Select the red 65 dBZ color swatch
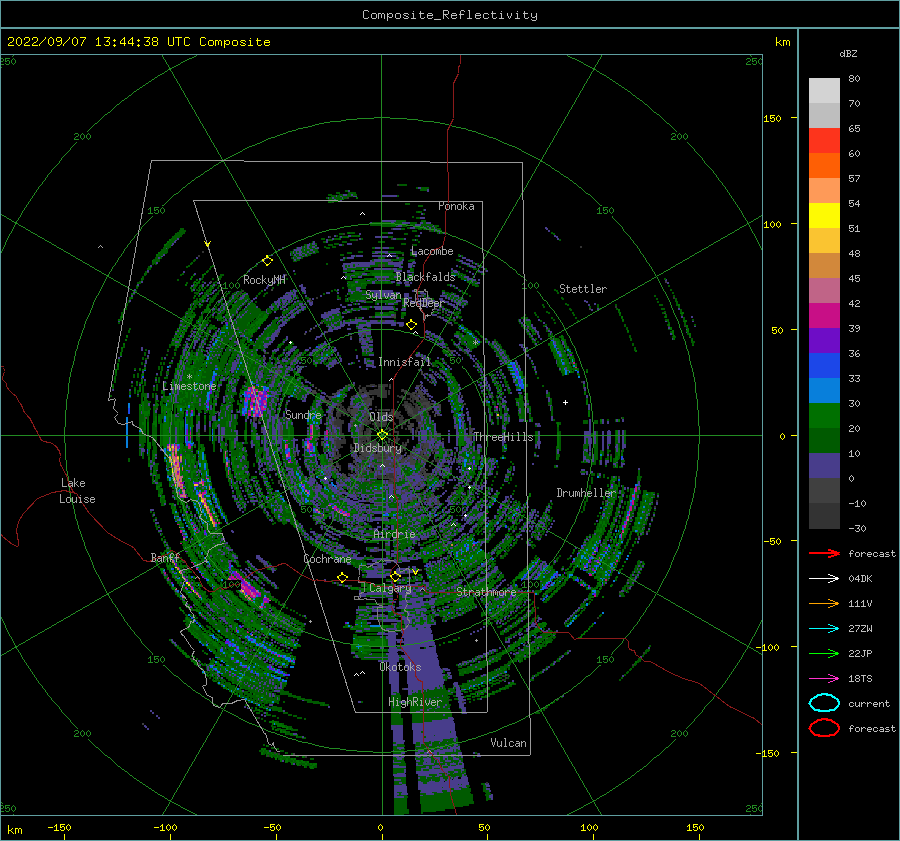Image resolution: width=900 pixels, height=841 pixels. pos(824,140)
